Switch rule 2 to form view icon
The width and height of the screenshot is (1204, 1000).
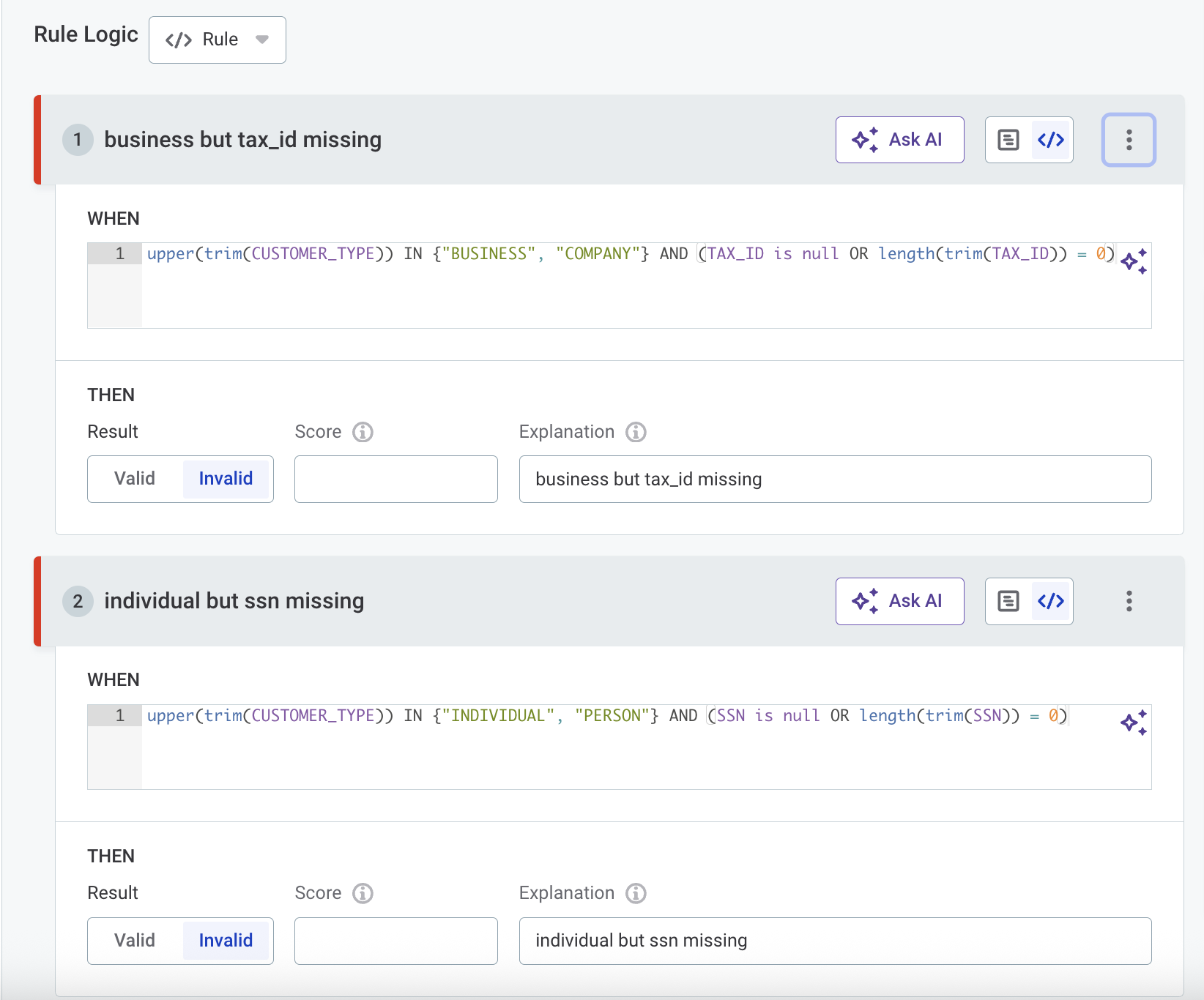1008,601
